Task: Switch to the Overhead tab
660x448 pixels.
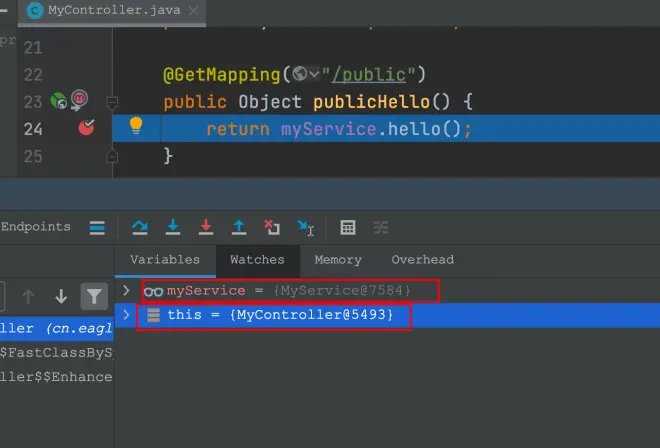Action: (423, 260)
